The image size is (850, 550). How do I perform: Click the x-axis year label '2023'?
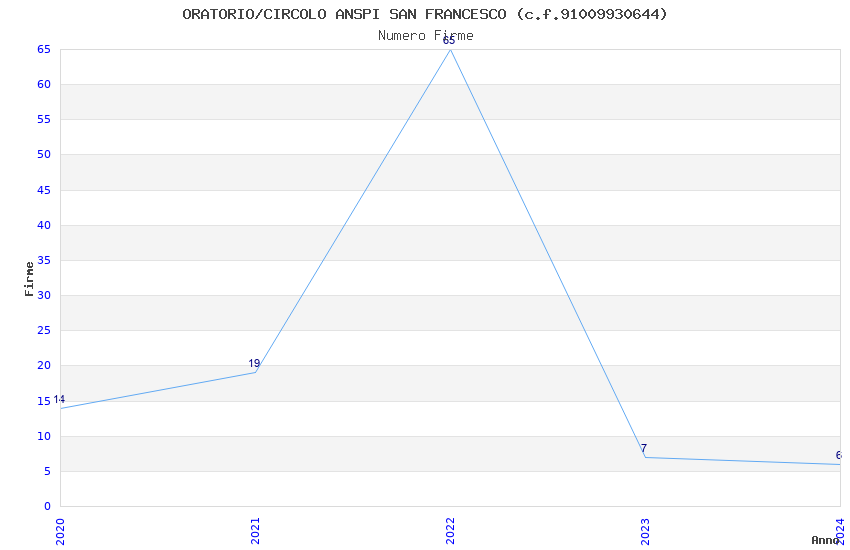645,532
